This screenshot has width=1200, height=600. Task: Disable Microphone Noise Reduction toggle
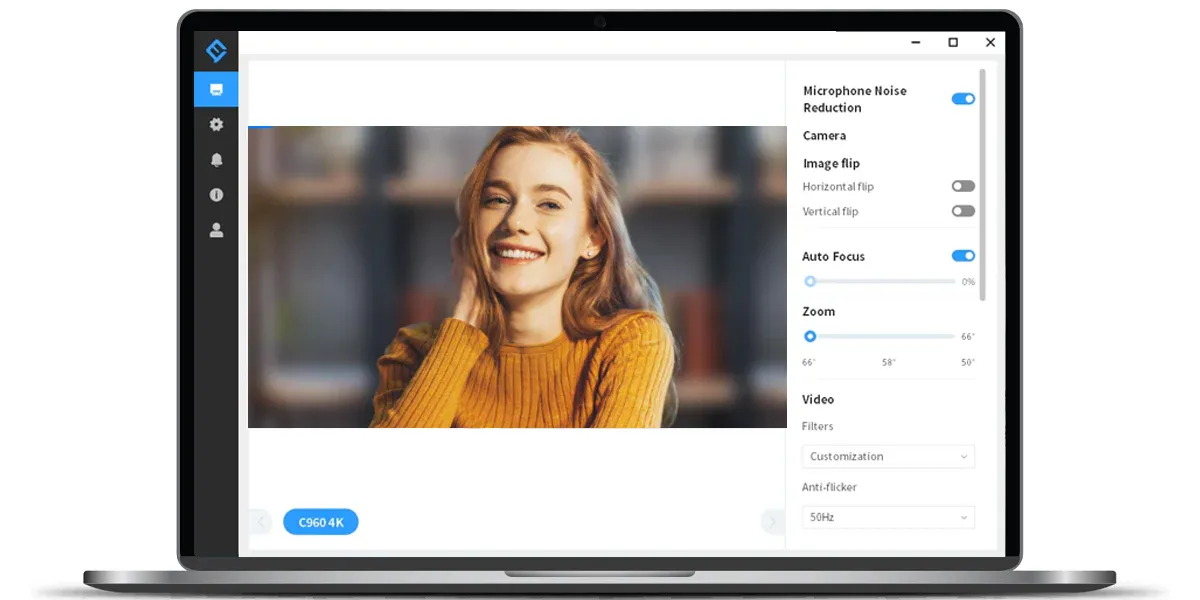pos(963,99)
